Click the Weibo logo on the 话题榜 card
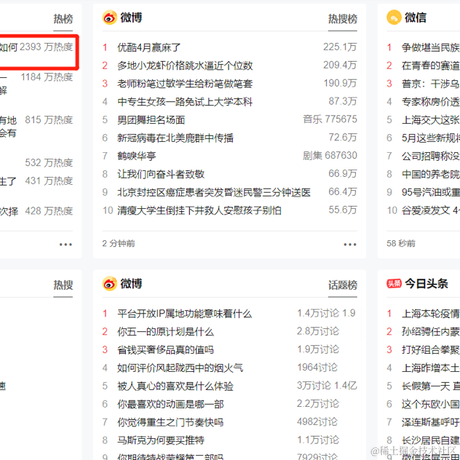 [110, 284]
